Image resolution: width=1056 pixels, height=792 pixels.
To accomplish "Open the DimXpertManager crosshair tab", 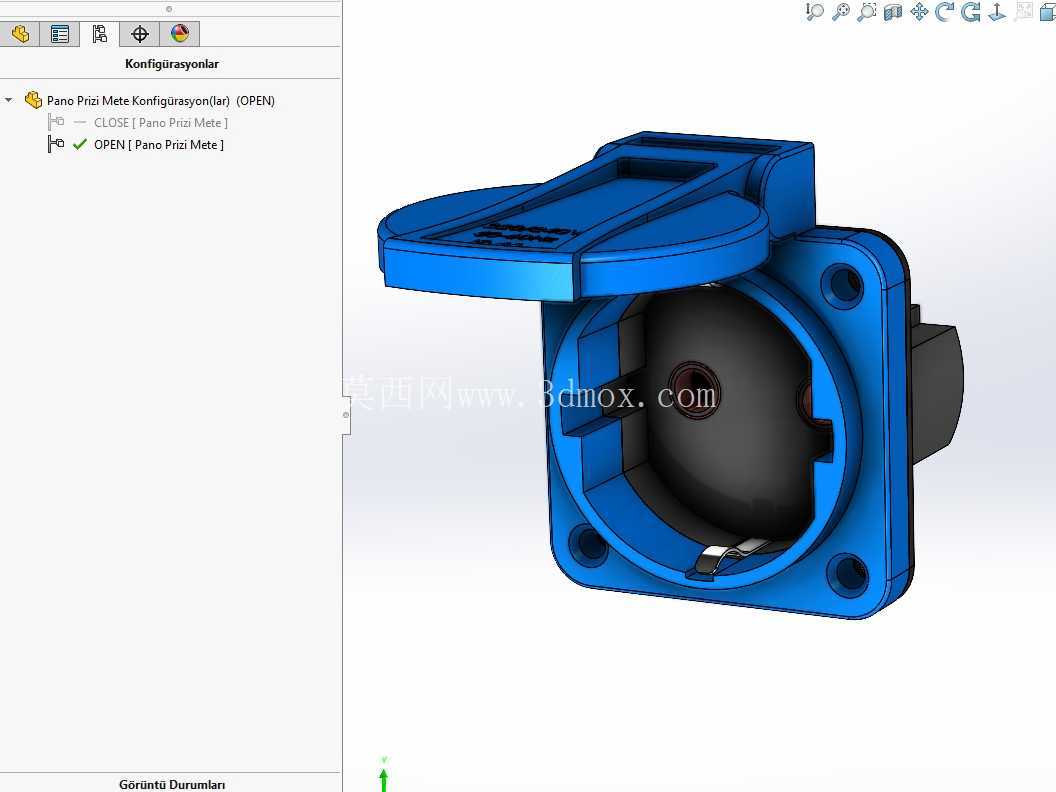I will (139, 34).
